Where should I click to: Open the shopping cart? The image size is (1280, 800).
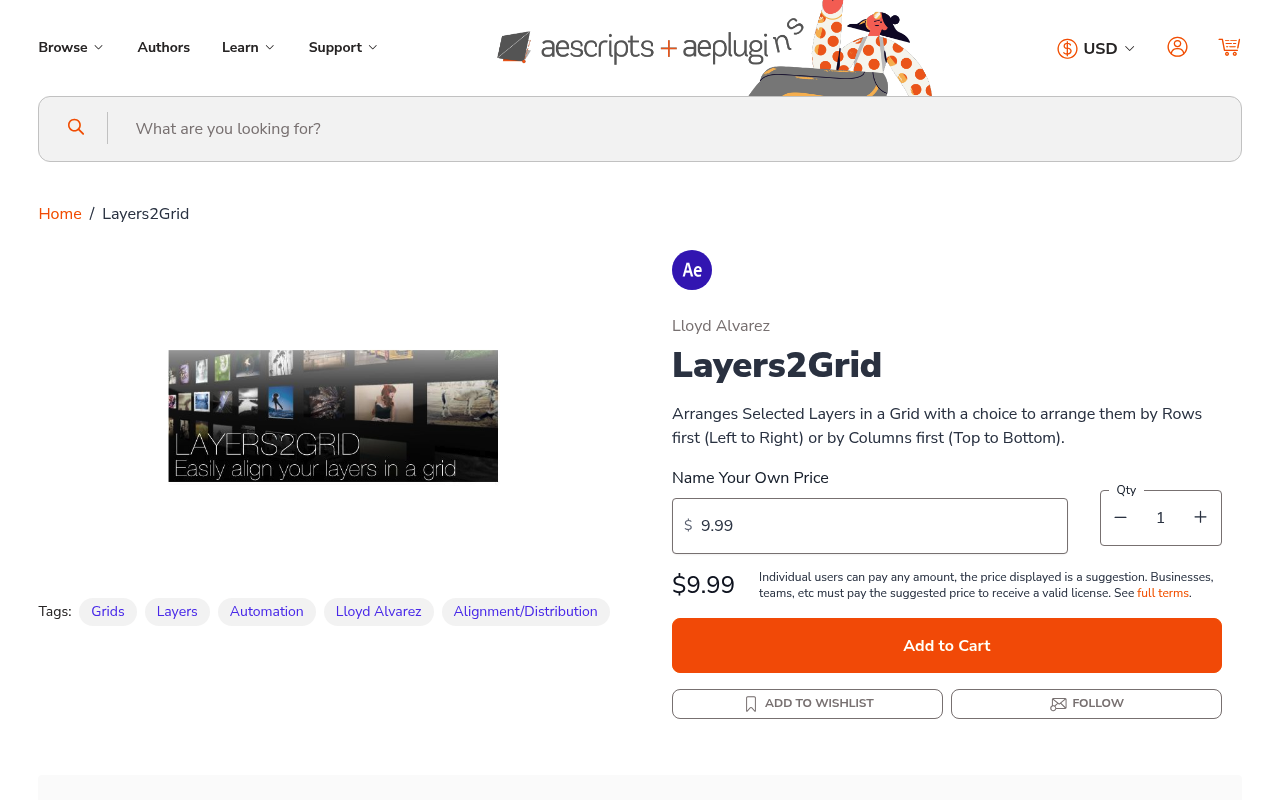pos(1229,46)
